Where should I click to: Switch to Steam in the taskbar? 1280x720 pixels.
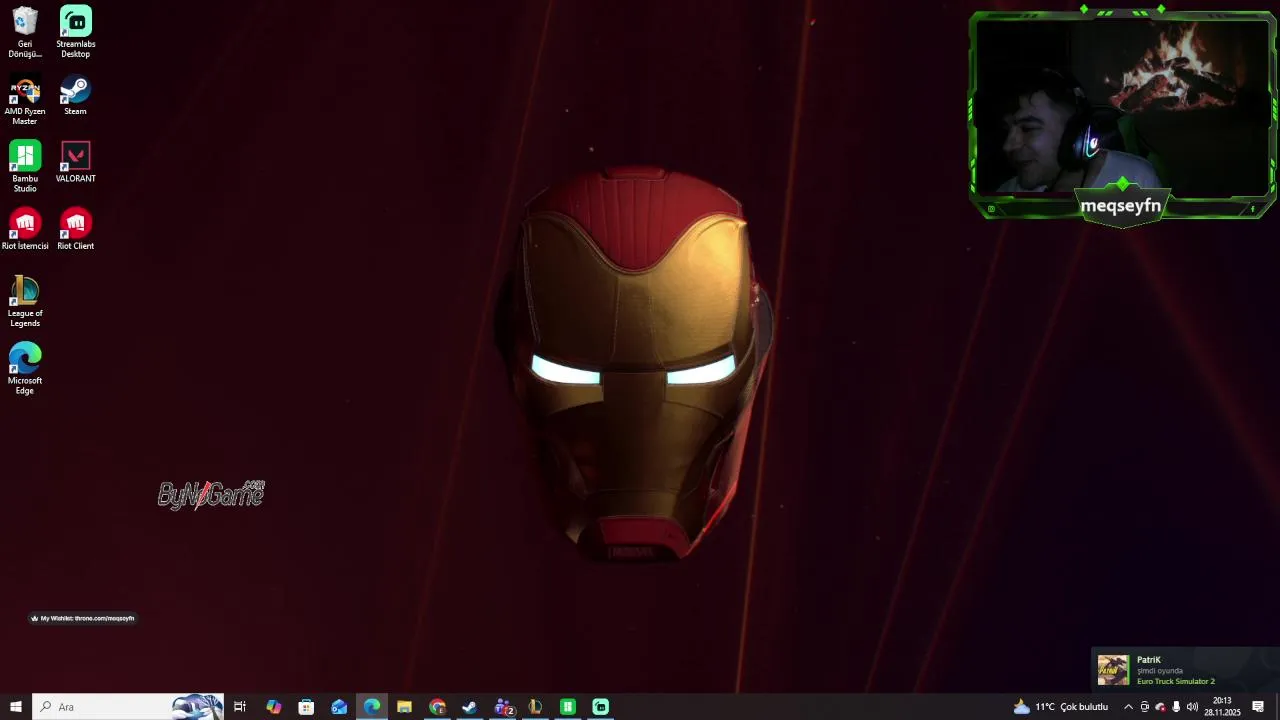coord(470,707)
